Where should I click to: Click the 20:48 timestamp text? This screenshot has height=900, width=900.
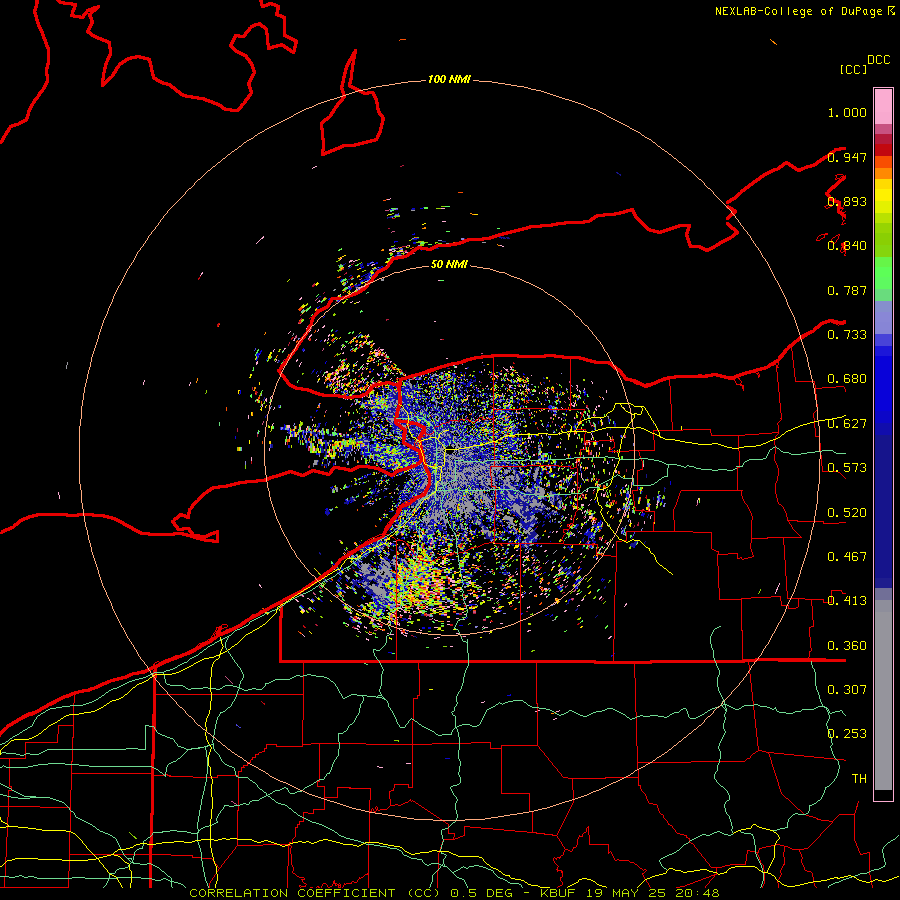pyautogui.click(x=698, y=893)
